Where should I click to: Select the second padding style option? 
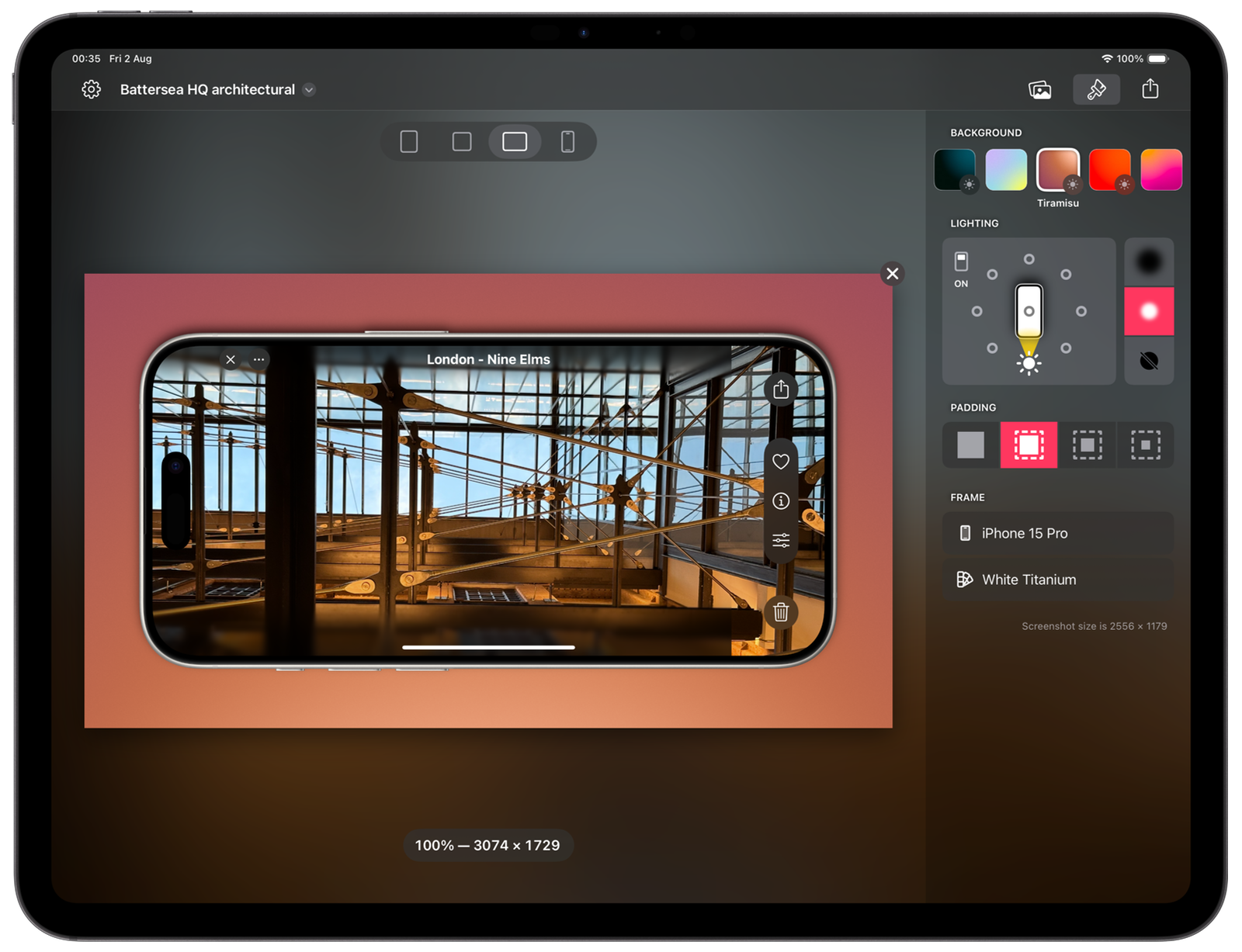[x=1028, y=445]
